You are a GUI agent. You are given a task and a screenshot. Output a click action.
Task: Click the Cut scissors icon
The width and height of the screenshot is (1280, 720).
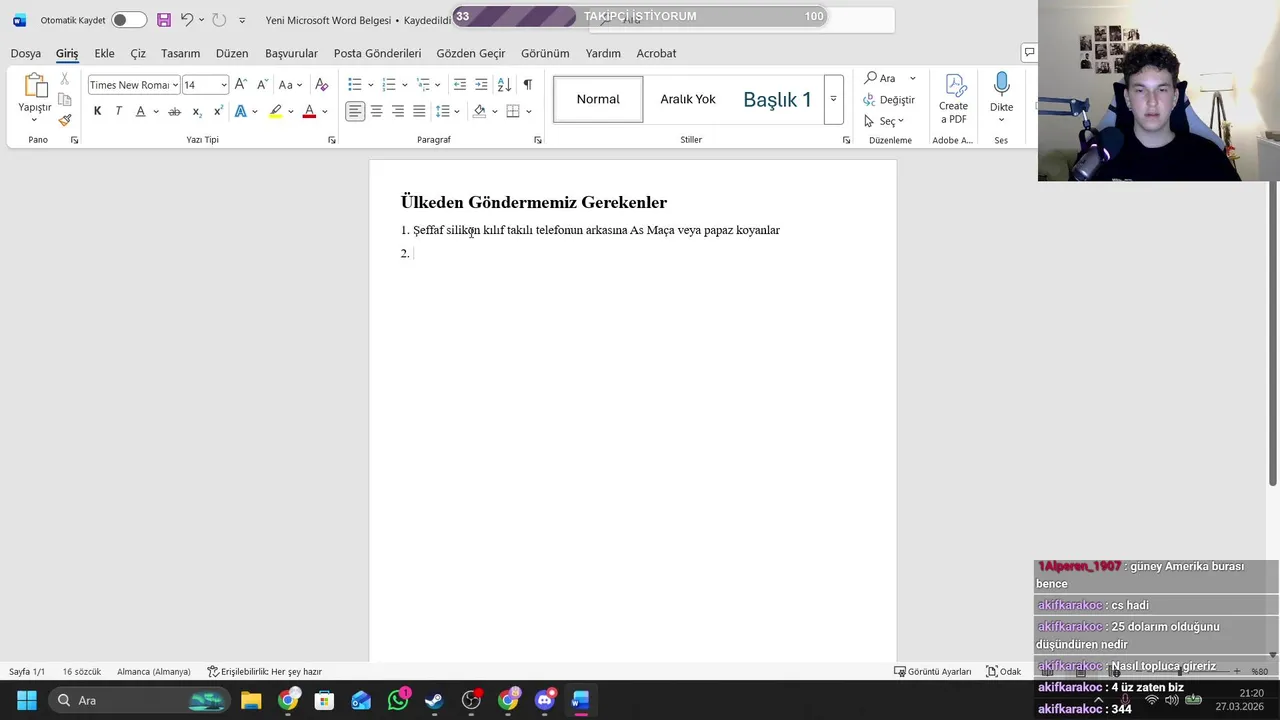coord(65,78)
